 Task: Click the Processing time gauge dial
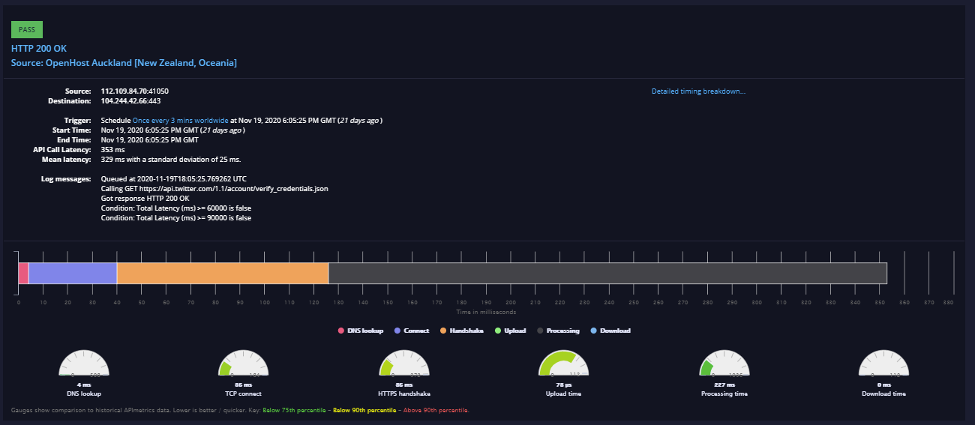pyautogui.click(x=724, y=363)
